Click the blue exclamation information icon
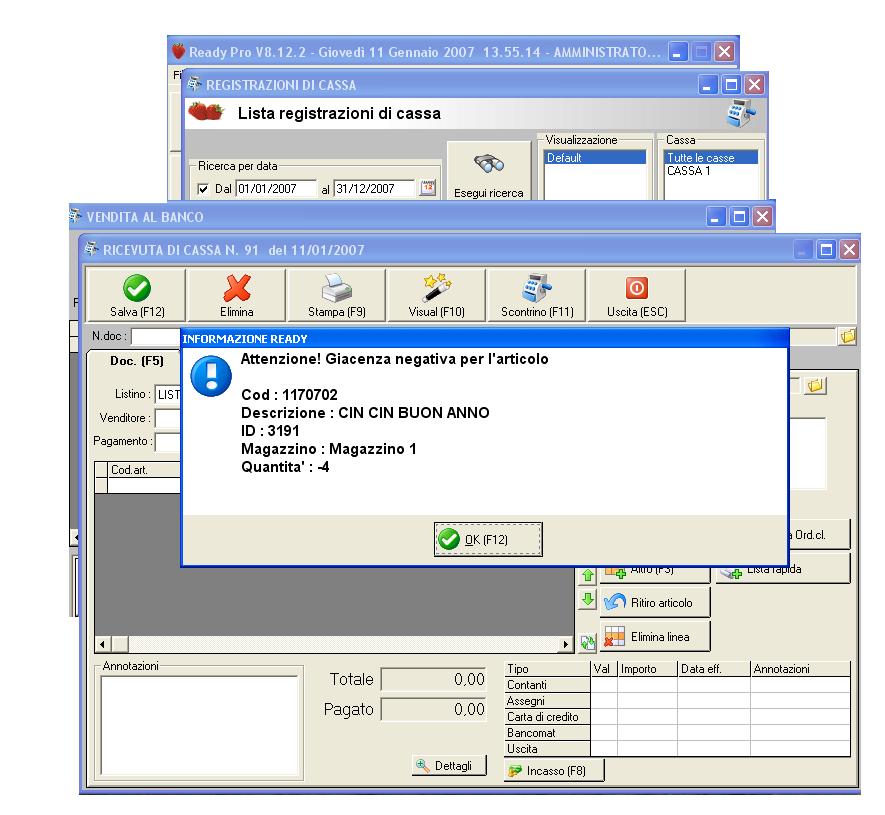 pyautogui.click(x=211, y=376)
